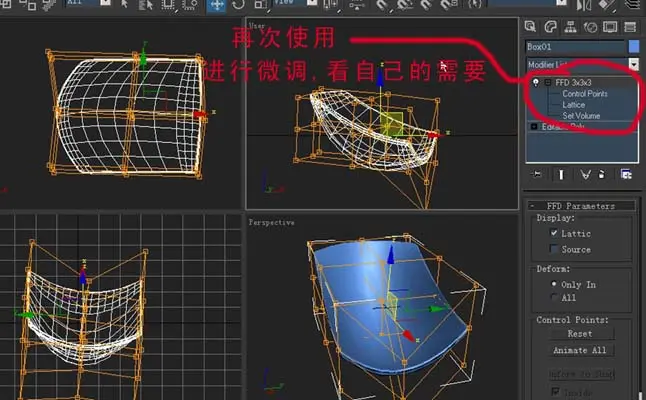Open the Display panel tab
Screen dimensions: 646x400
pos(610,27)
